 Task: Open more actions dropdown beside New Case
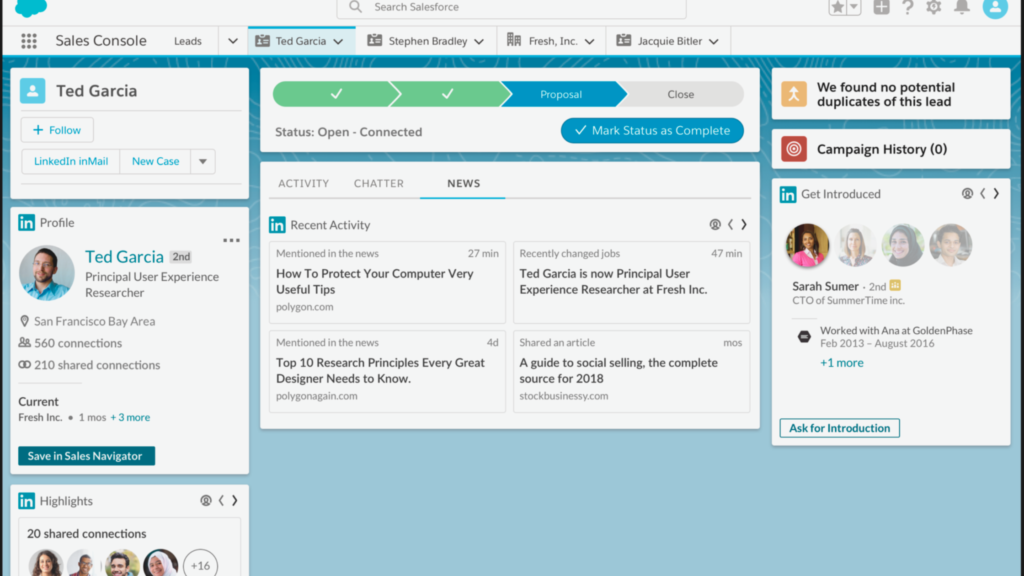click(x=203, y=161)
